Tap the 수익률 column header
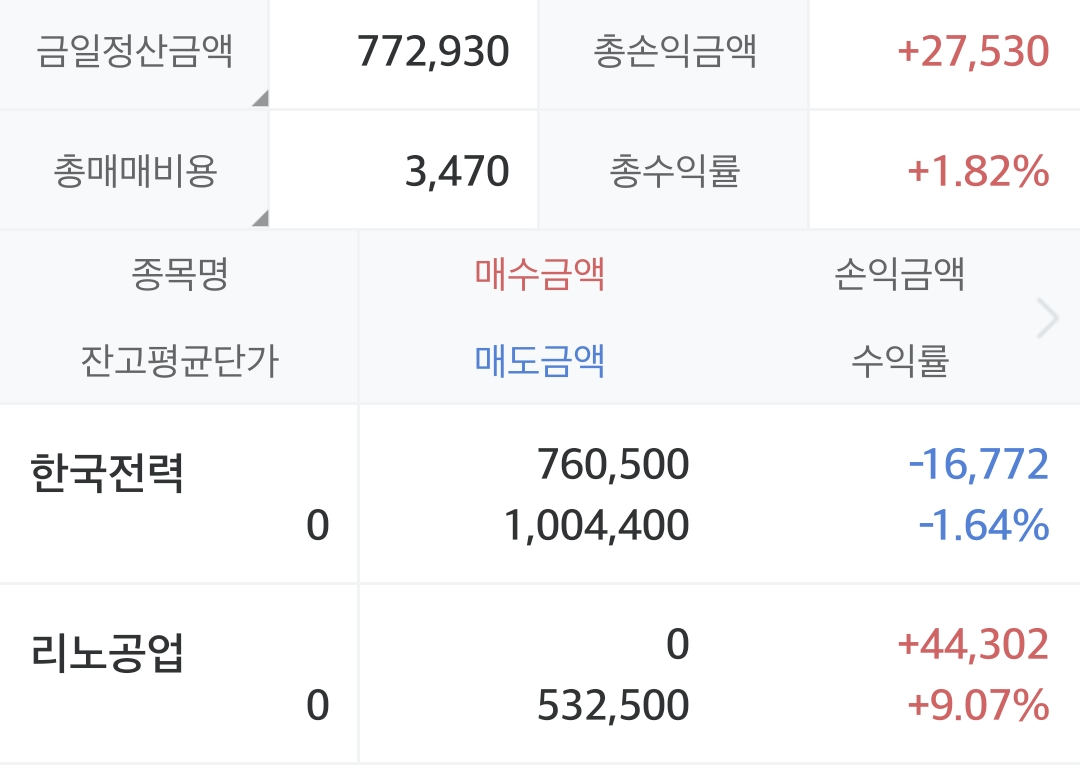Screen dimensions: 1080x775 point(900,360)
